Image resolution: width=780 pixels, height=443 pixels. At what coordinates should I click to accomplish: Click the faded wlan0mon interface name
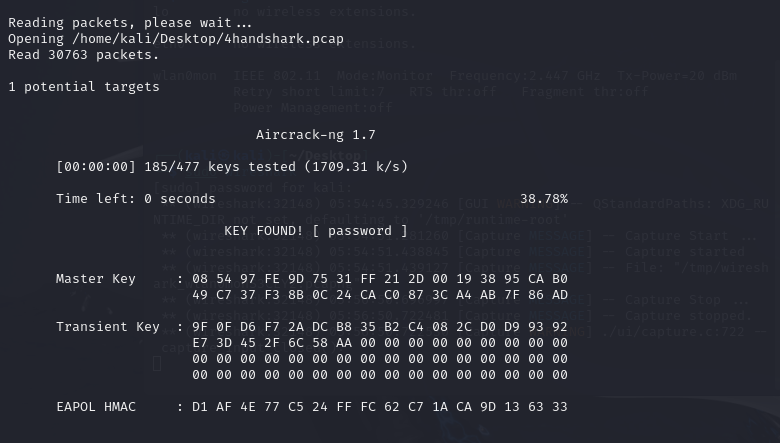click(185, 76)
